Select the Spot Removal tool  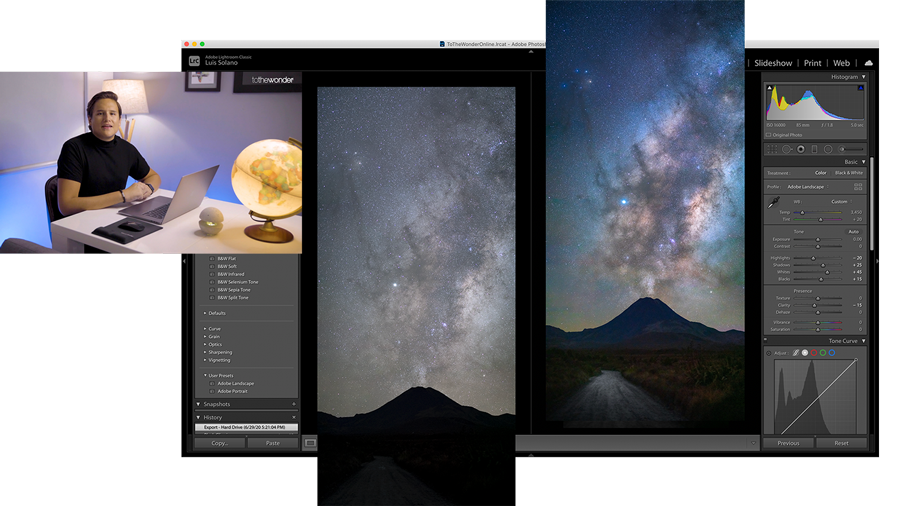pyautogui.click(x=787, y=149)
